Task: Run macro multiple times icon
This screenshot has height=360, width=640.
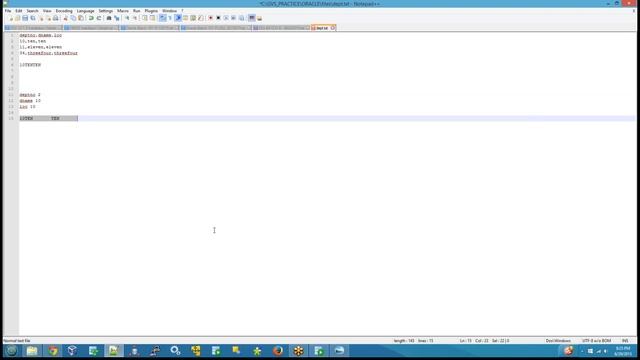Action: point(234,18)
